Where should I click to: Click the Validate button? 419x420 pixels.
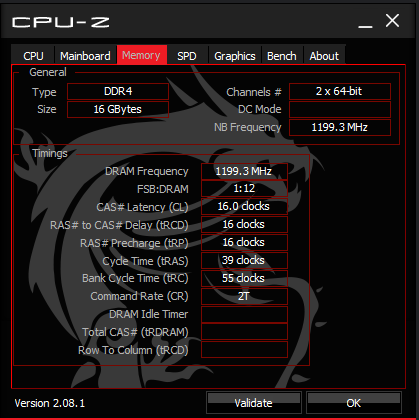tap(254, 403)
